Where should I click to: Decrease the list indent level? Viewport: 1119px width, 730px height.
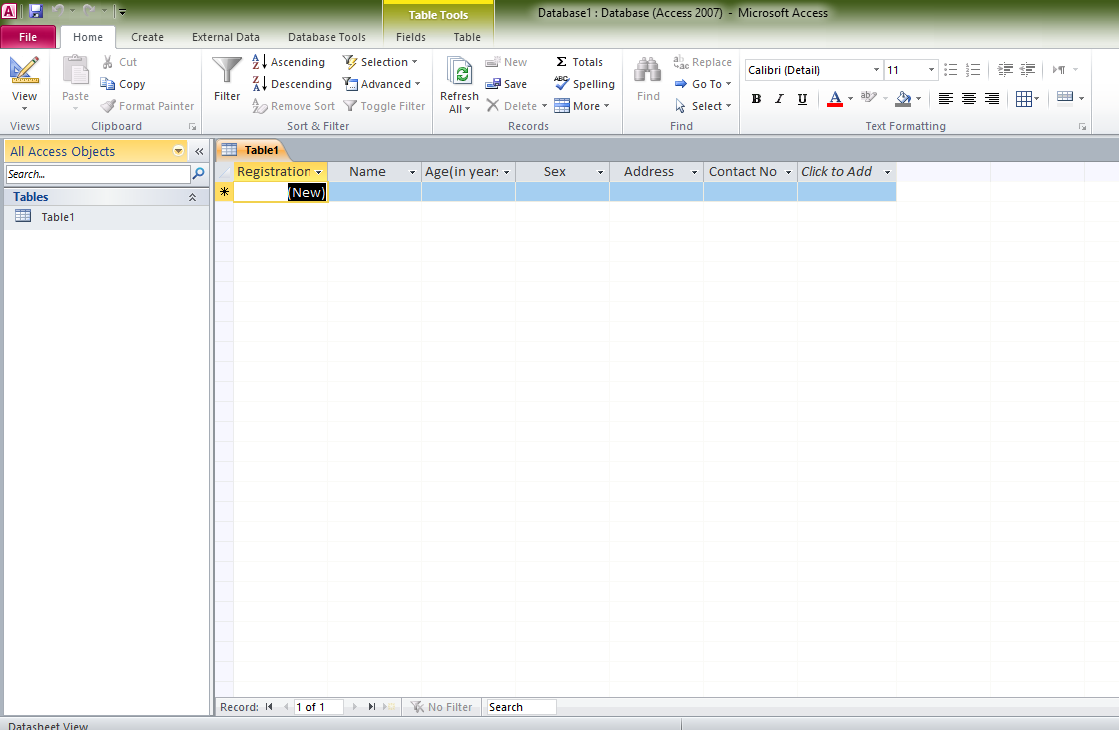(x=1005, y=69)
